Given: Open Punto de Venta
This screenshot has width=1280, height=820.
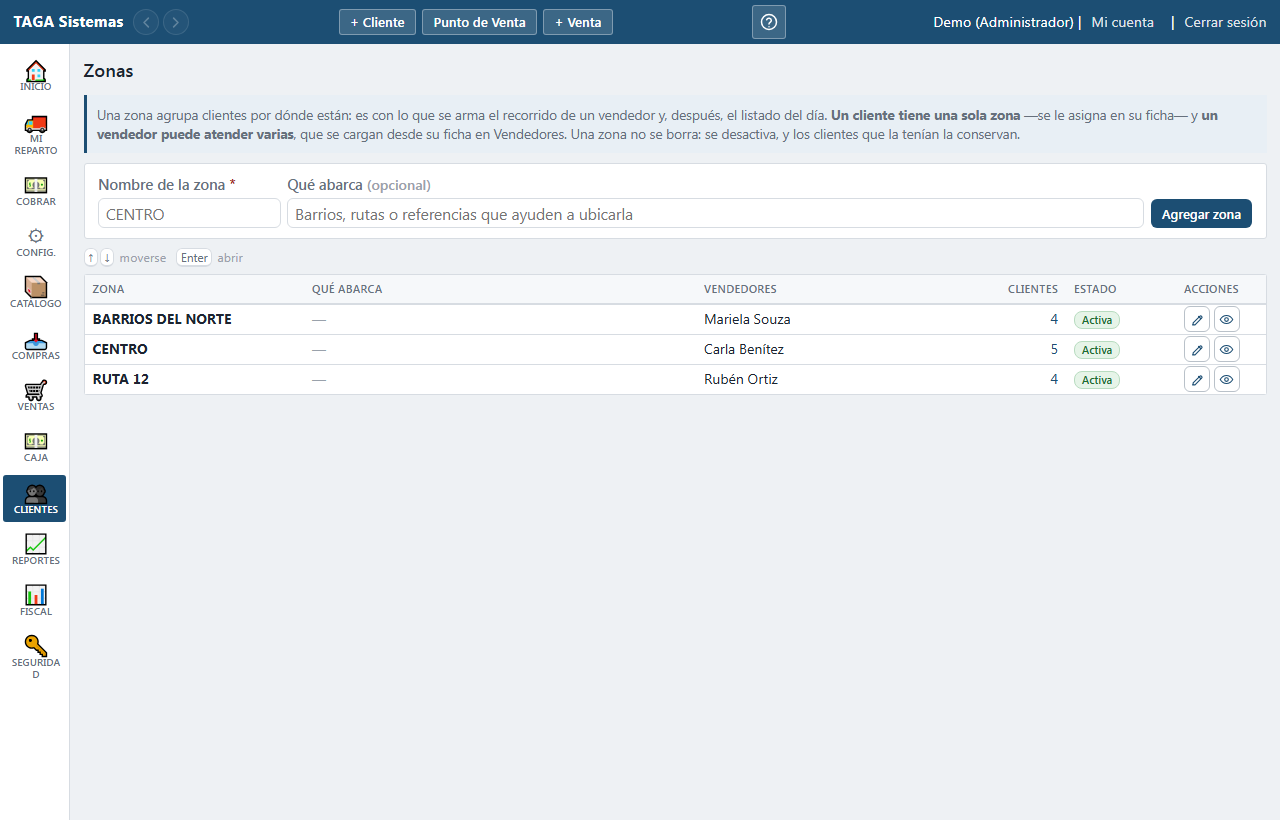Looking at the screenshot, I should (479, 22).
